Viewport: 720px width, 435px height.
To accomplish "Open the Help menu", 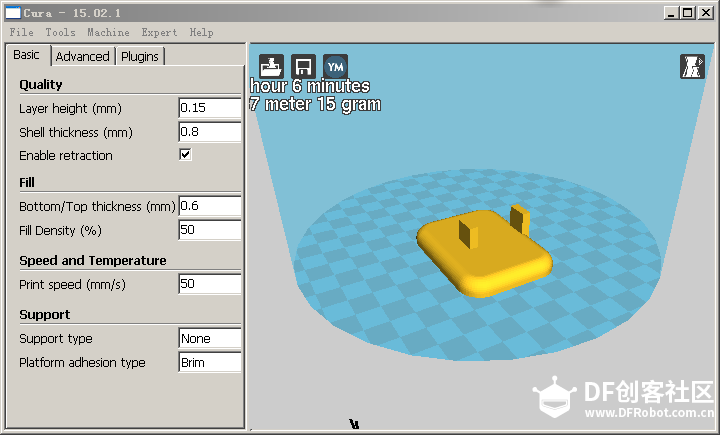I will pos(201,32).
